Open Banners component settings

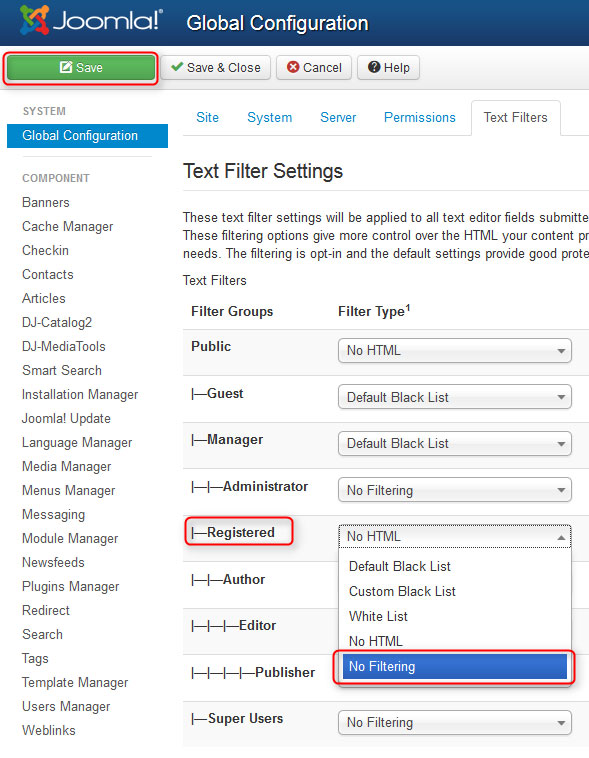coord(46,203)
